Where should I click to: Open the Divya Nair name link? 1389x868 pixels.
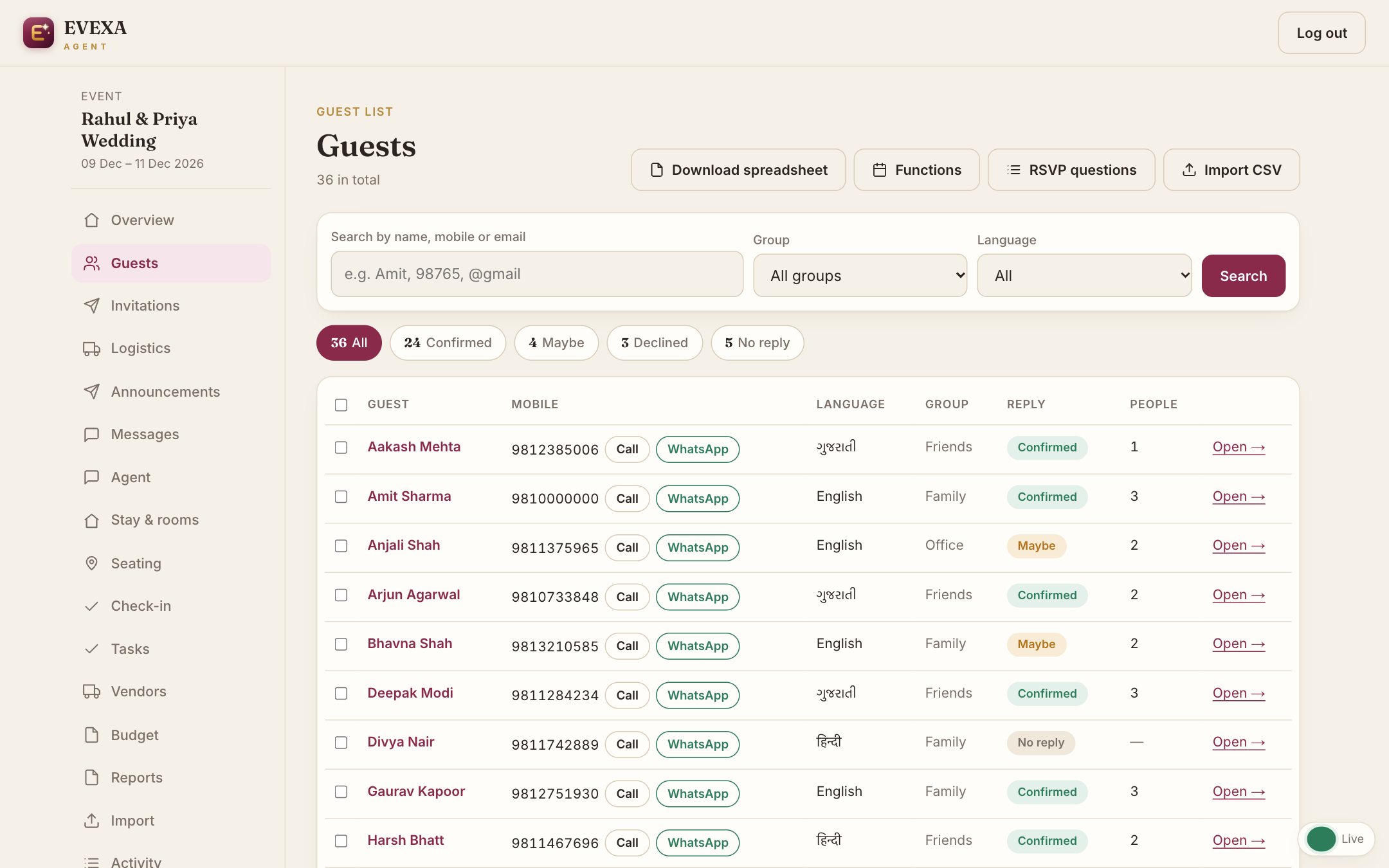[401, 742]
